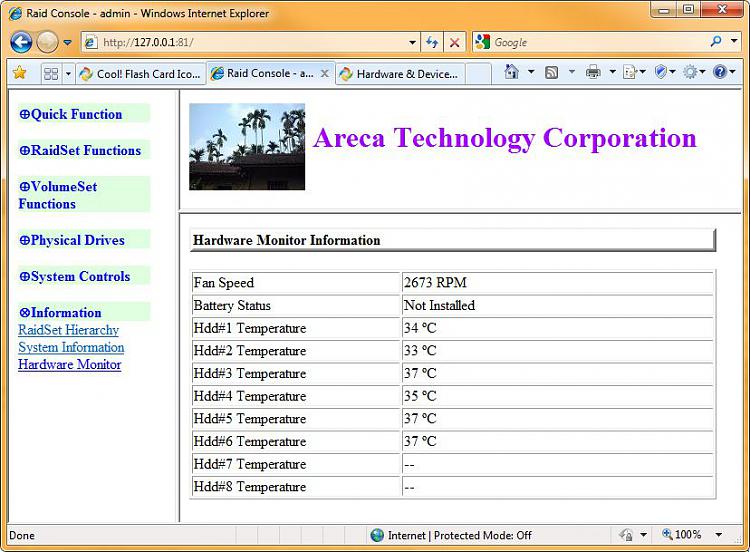Click the palm tree header photo
Image resolution: width=750 pixels, height=552 pixels.
[x=247, y=147]
